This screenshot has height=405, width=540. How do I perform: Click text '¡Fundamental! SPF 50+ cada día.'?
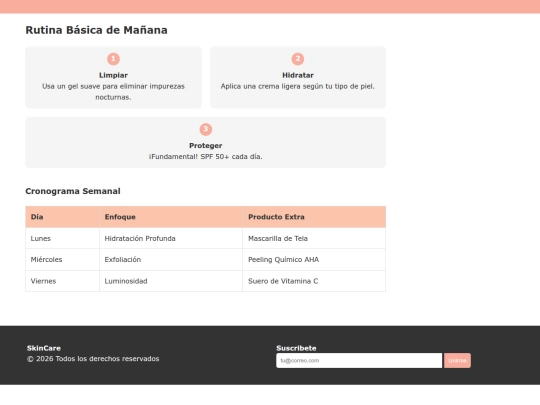tap(206, 157)
